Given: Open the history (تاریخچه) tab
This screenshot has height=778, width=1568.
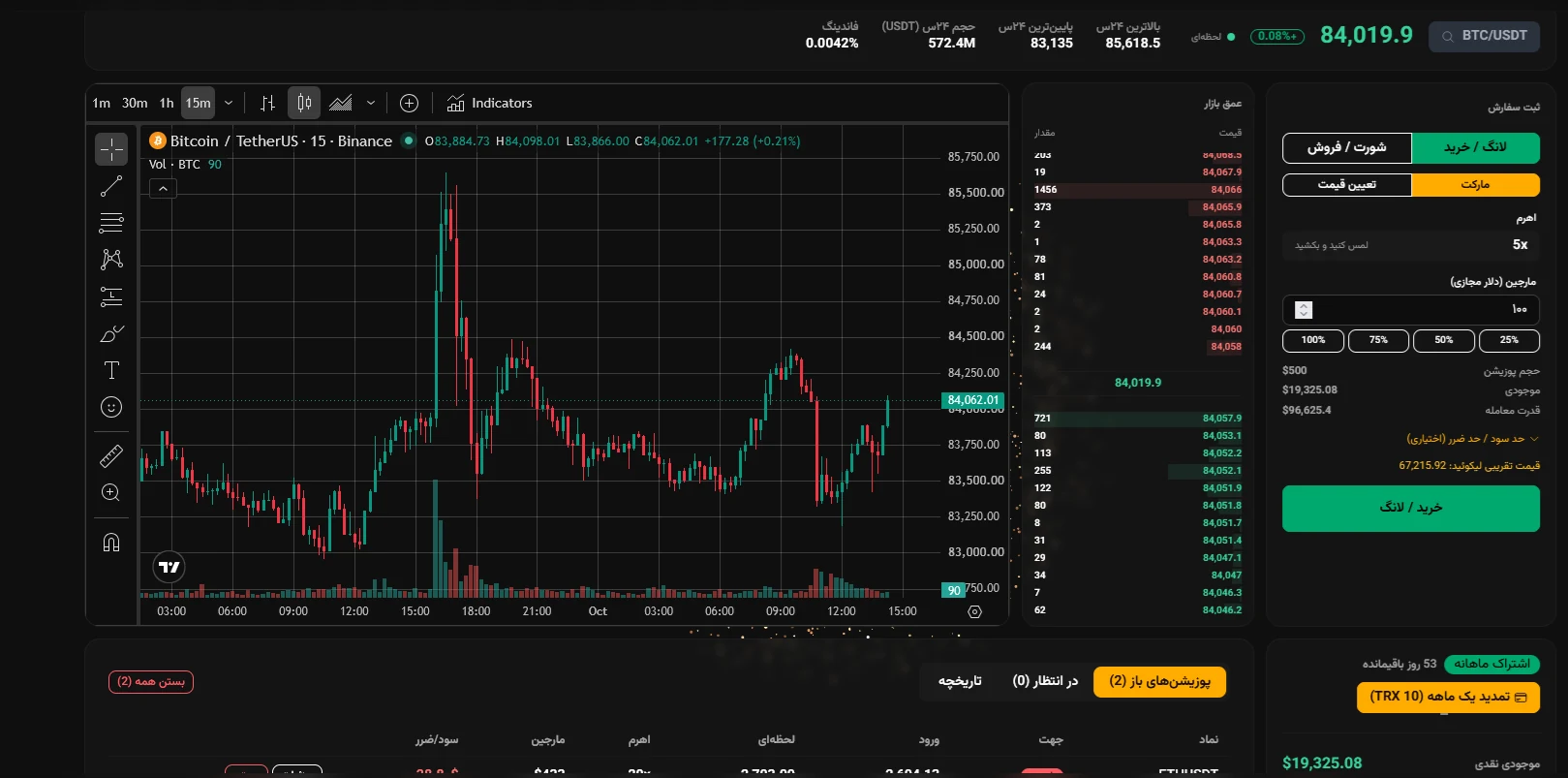Looking at the screenshot, I should (x=960, y=682).
